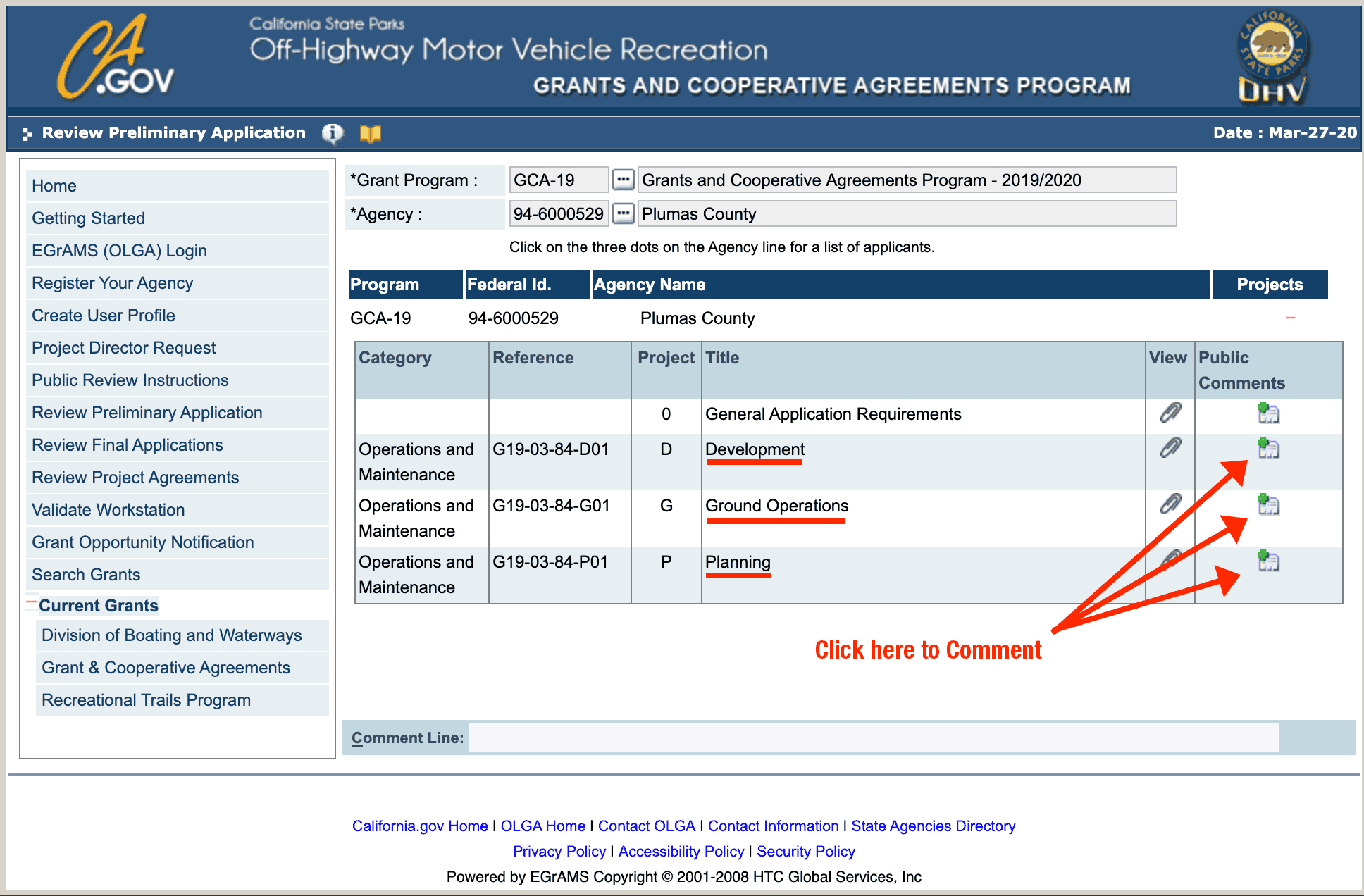The image size is (1364, 896).
Task: Open the info icon beside Review Preliminary Application
Action: [x=333, y=133]
